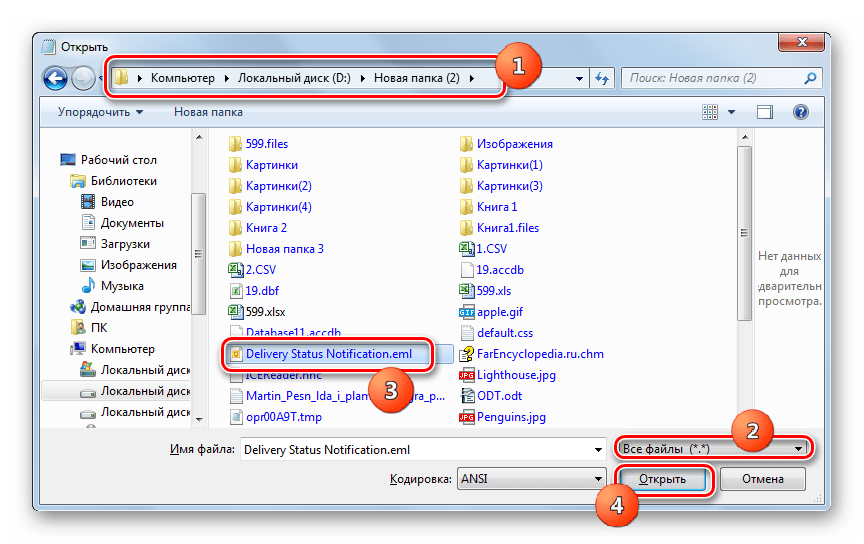Expand the file name history dropdown arrow
This screenshot has width=864, height=544.
pos(598,450)
